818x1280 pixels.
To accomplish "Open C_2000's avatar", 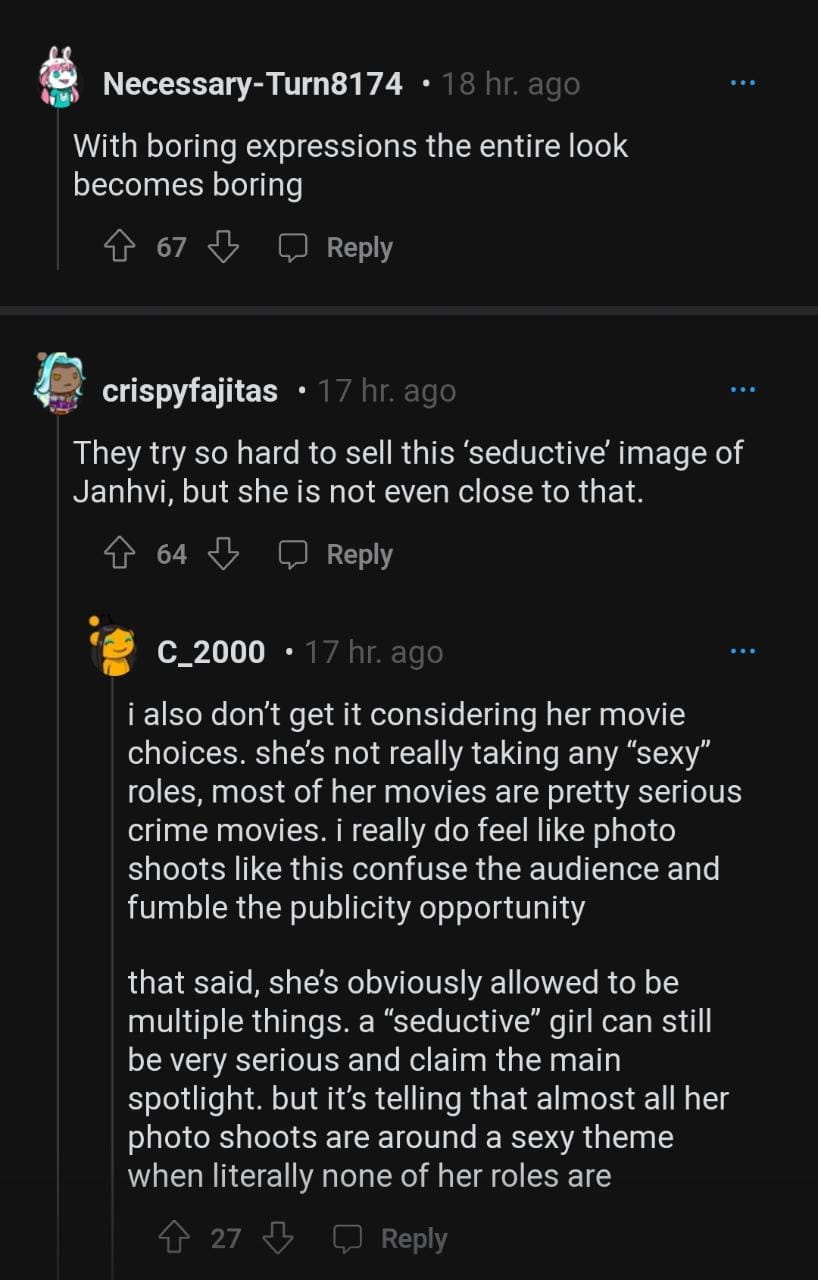I will pos(113,649).
